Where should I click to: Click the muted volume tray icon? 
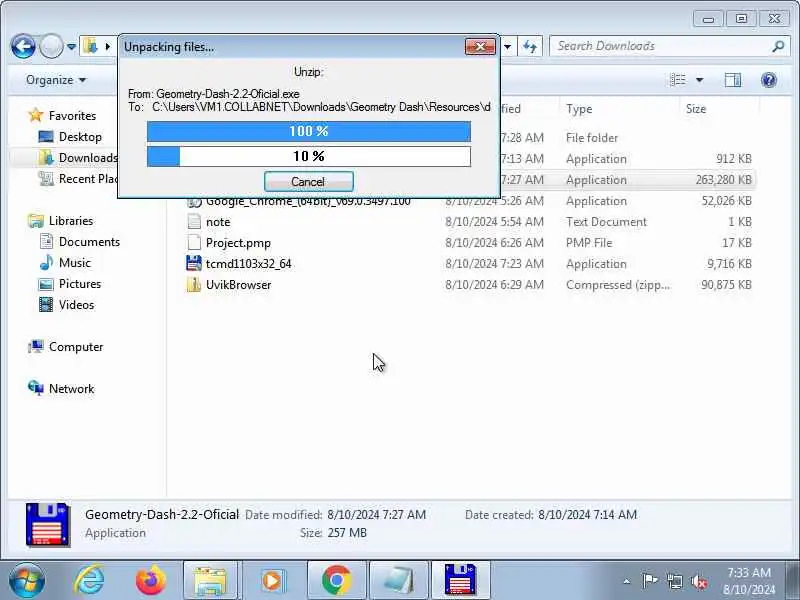pyautogui.click(x=698, y=581)
